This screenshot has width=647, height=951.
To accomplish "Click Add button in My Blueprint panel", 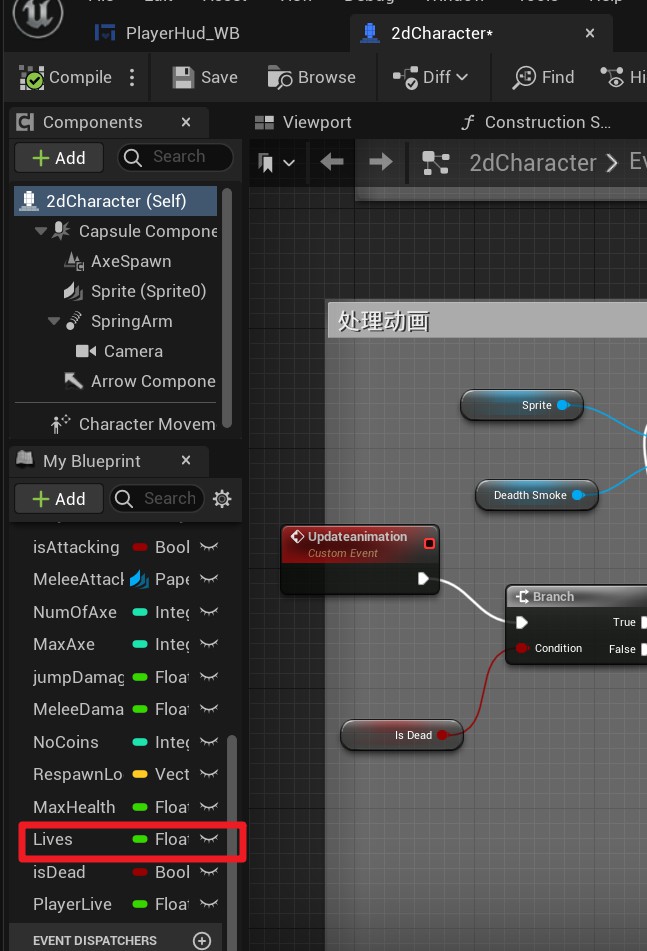I will pyautogui.click(x=59, y=499).
